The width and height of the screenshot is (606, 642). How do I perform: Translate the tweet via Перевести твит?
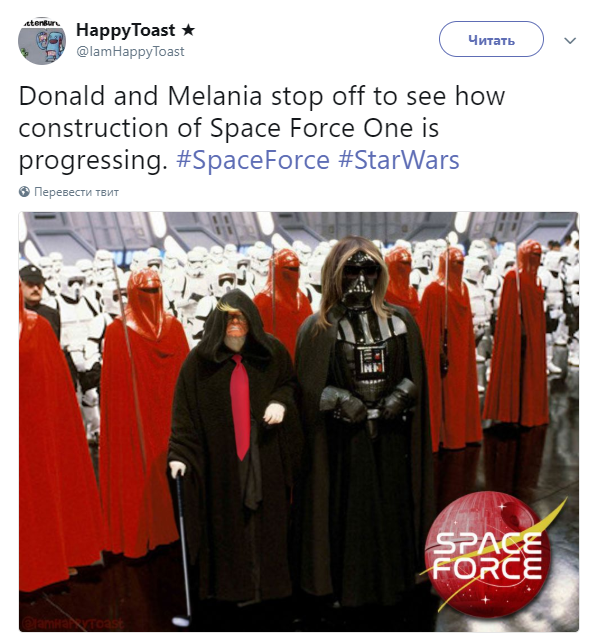click(77, 192)
